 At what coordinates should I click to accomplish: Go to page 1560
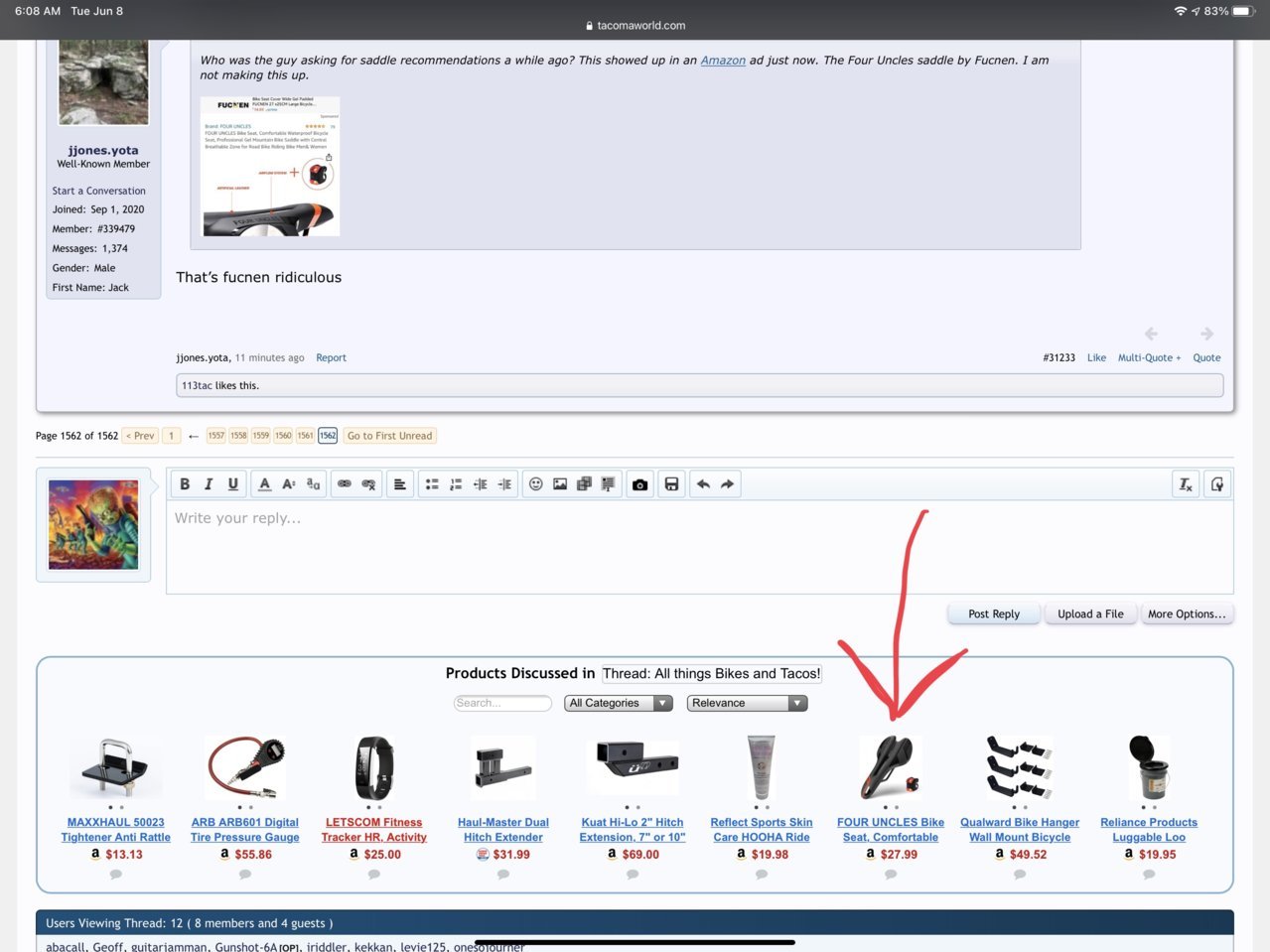(283, 436)
